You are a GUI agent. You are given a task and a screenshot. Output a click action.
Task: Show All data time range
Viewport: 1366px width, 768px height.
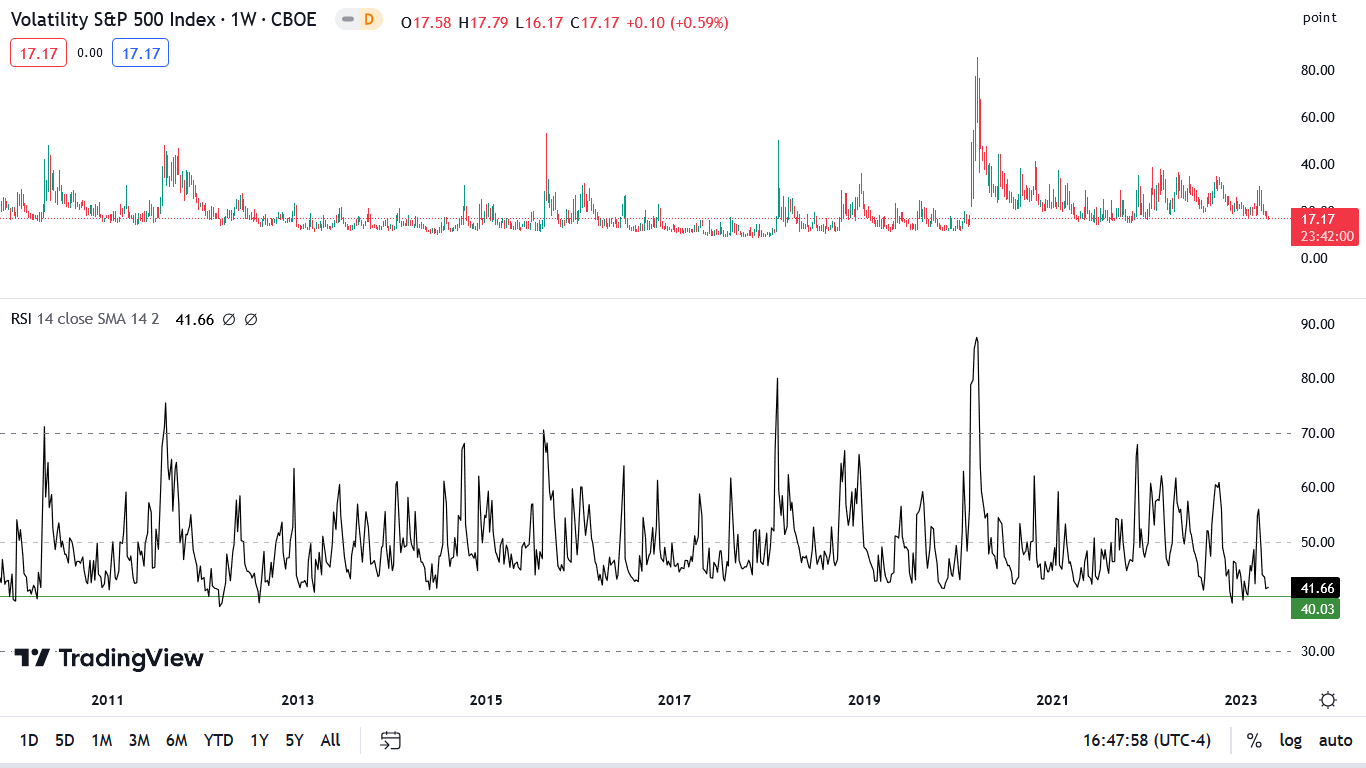[330, 740]
